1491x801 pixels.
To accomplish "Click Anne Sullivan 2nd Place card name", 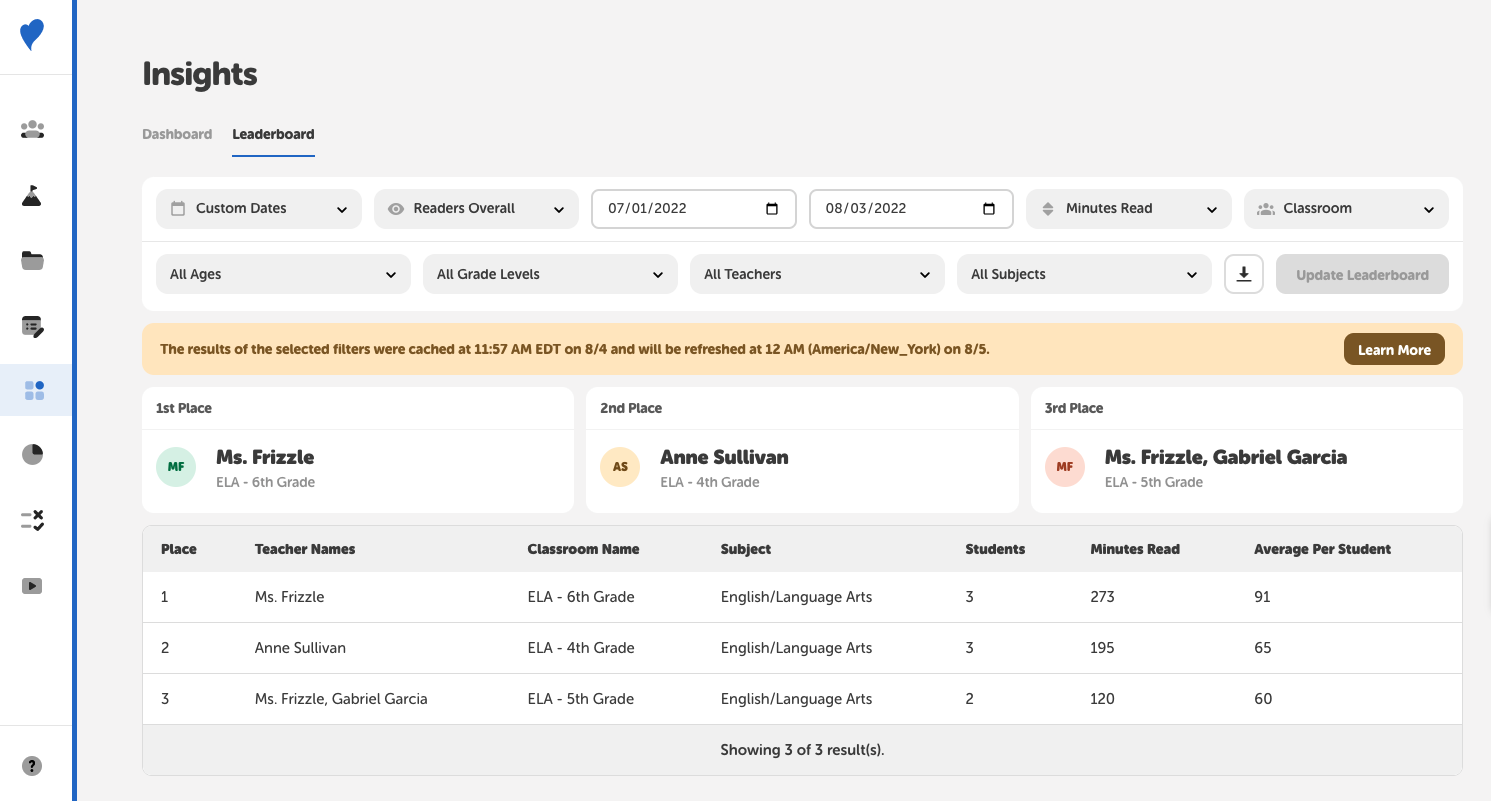I will point(724,457).
